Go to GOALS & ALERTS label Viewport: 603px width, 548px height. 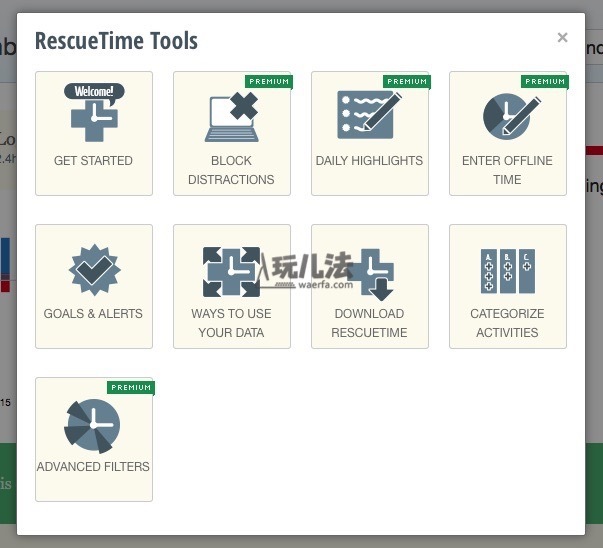tap(93, 314)
